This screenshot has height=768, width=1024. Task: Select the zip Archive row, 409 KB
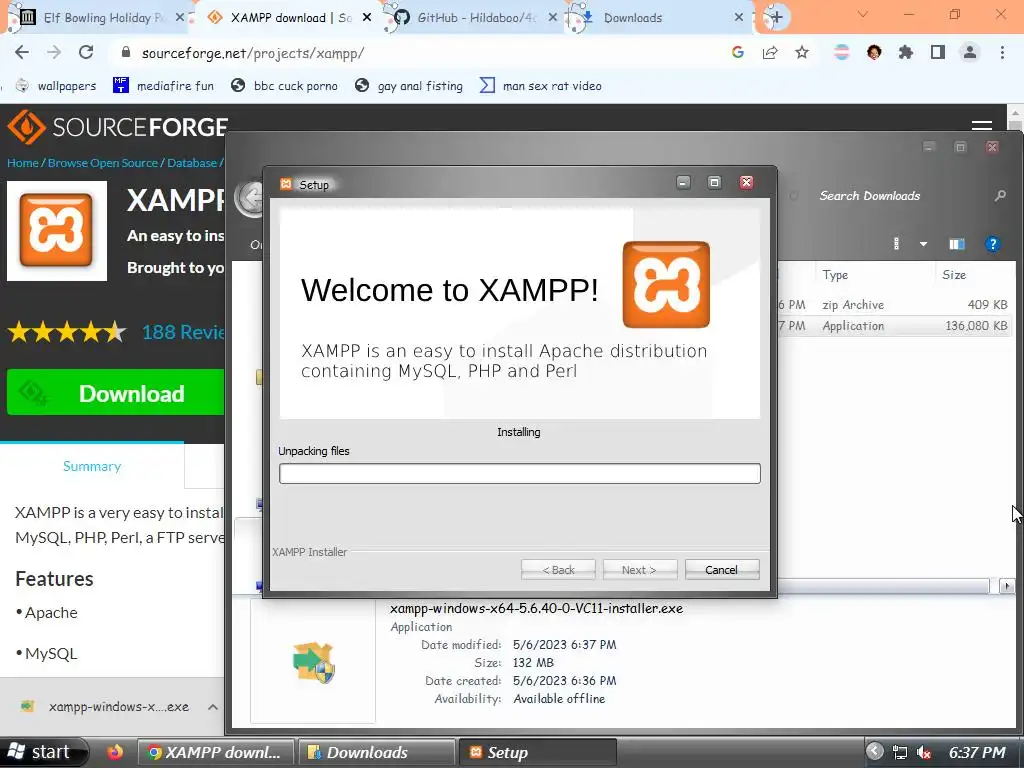(x=893, y=304)
